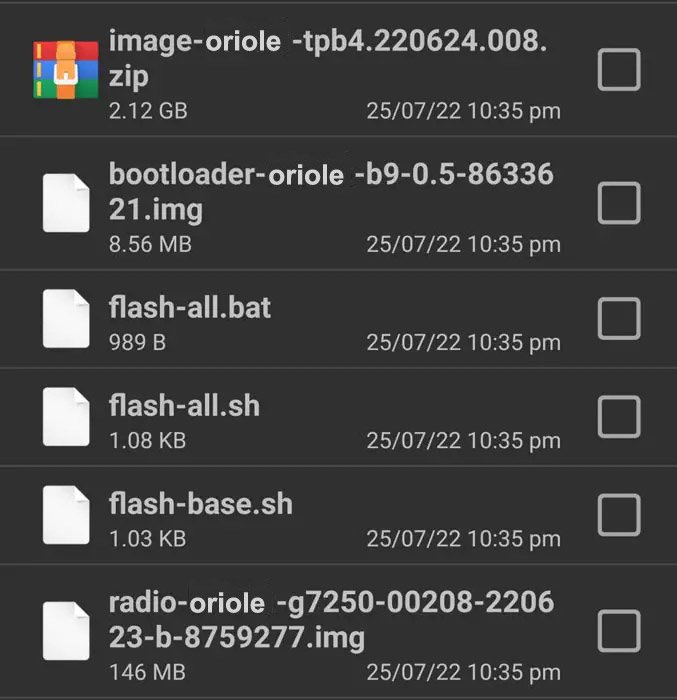Tap the flash-all.bat file name
677x700 pixels.
click(x=190, y=307)
